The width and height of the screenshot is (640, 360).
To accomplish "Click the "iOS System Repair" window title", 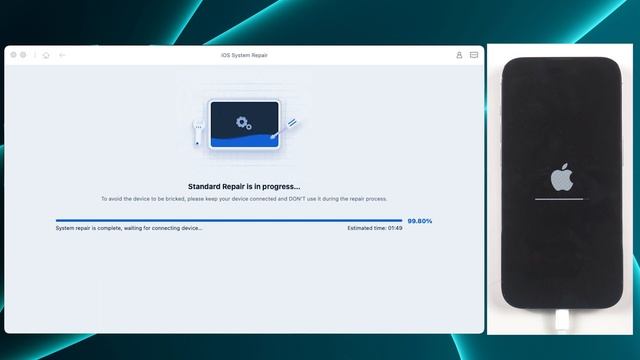I will coord(244,55).
